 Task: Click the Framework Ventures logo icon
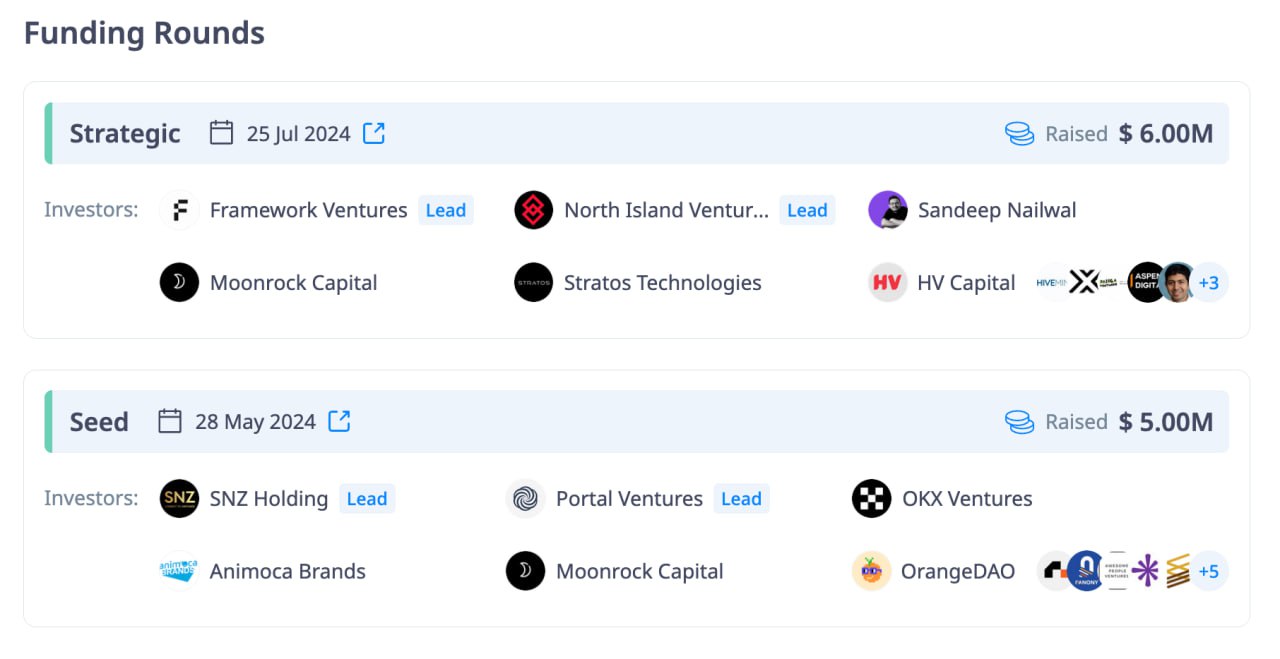tap(180, 211)
